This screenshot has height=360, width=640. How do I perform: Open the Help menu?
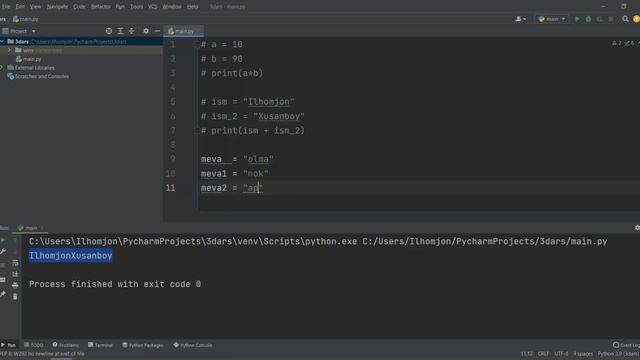(x=192, y=7)
